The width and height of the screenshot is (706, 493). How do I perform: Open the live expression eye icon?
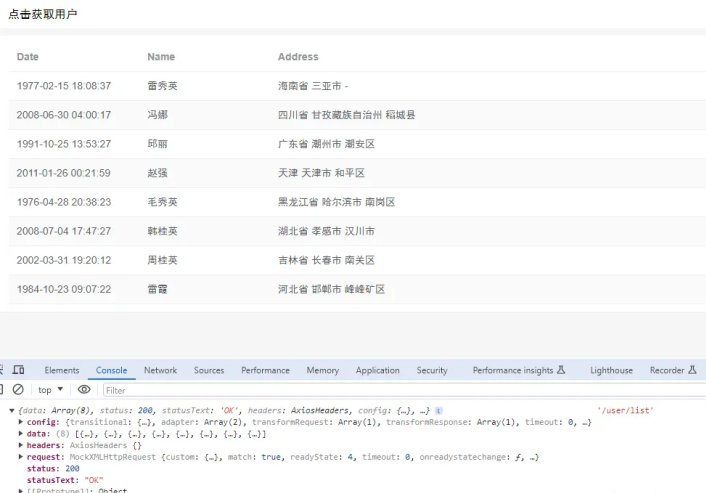coord(84,389)
